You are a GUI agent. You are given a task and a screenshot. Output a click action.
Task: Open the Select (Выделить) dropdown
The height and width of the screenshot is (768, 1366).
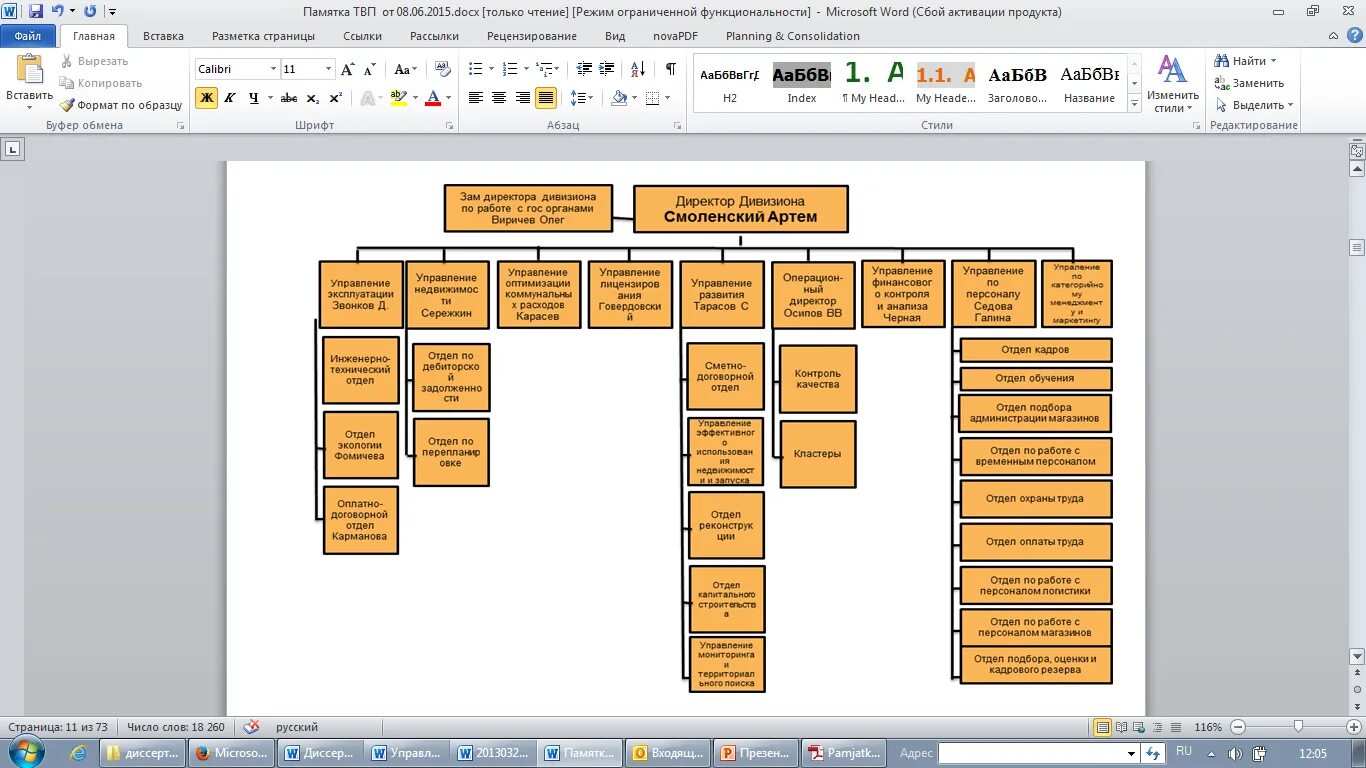coord(1255,105)
